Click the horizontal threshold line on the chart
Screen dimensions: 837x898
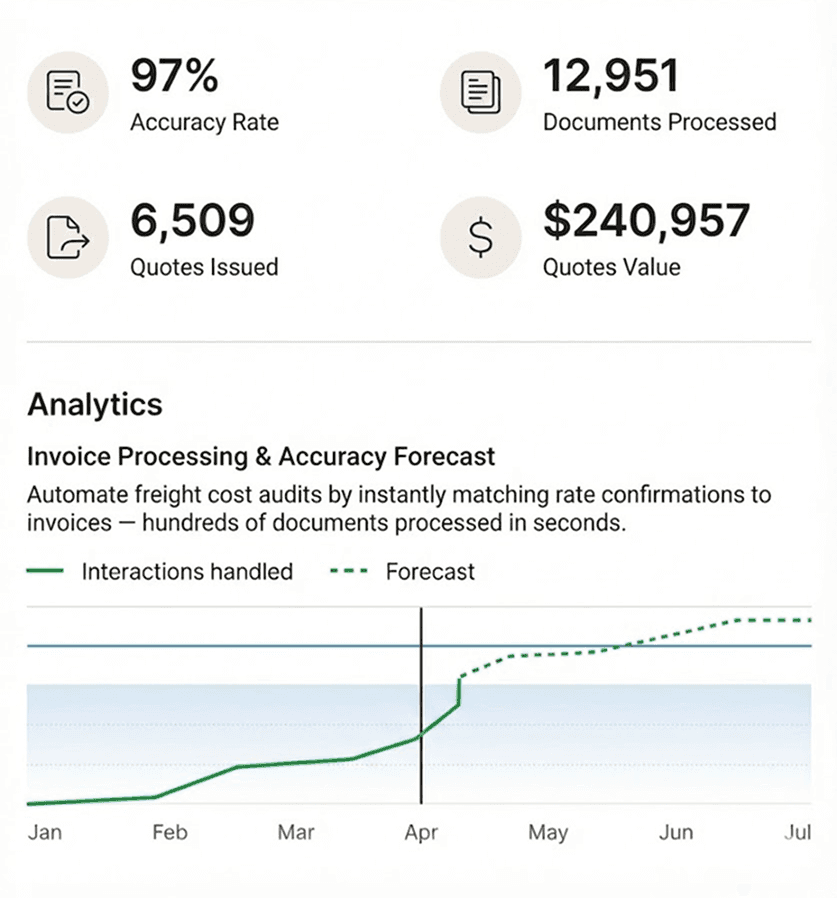pyautogui.click(x=420, y=646)
